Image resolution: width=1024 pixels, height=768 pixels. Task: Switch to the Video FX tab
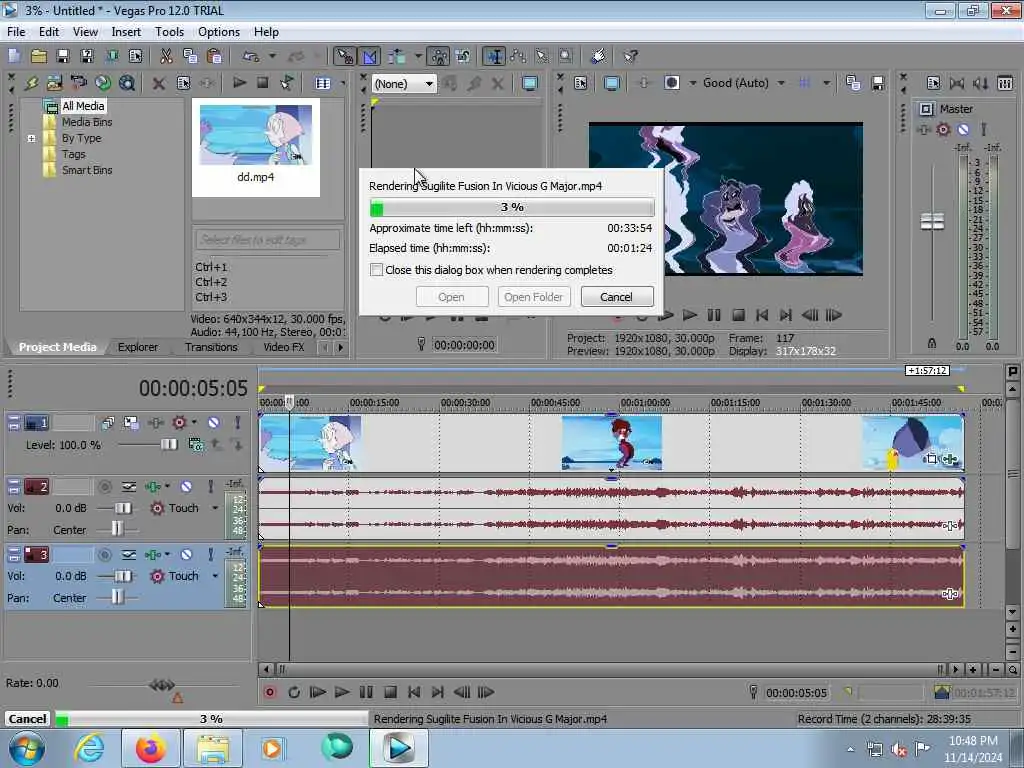[x=283, y=347]
